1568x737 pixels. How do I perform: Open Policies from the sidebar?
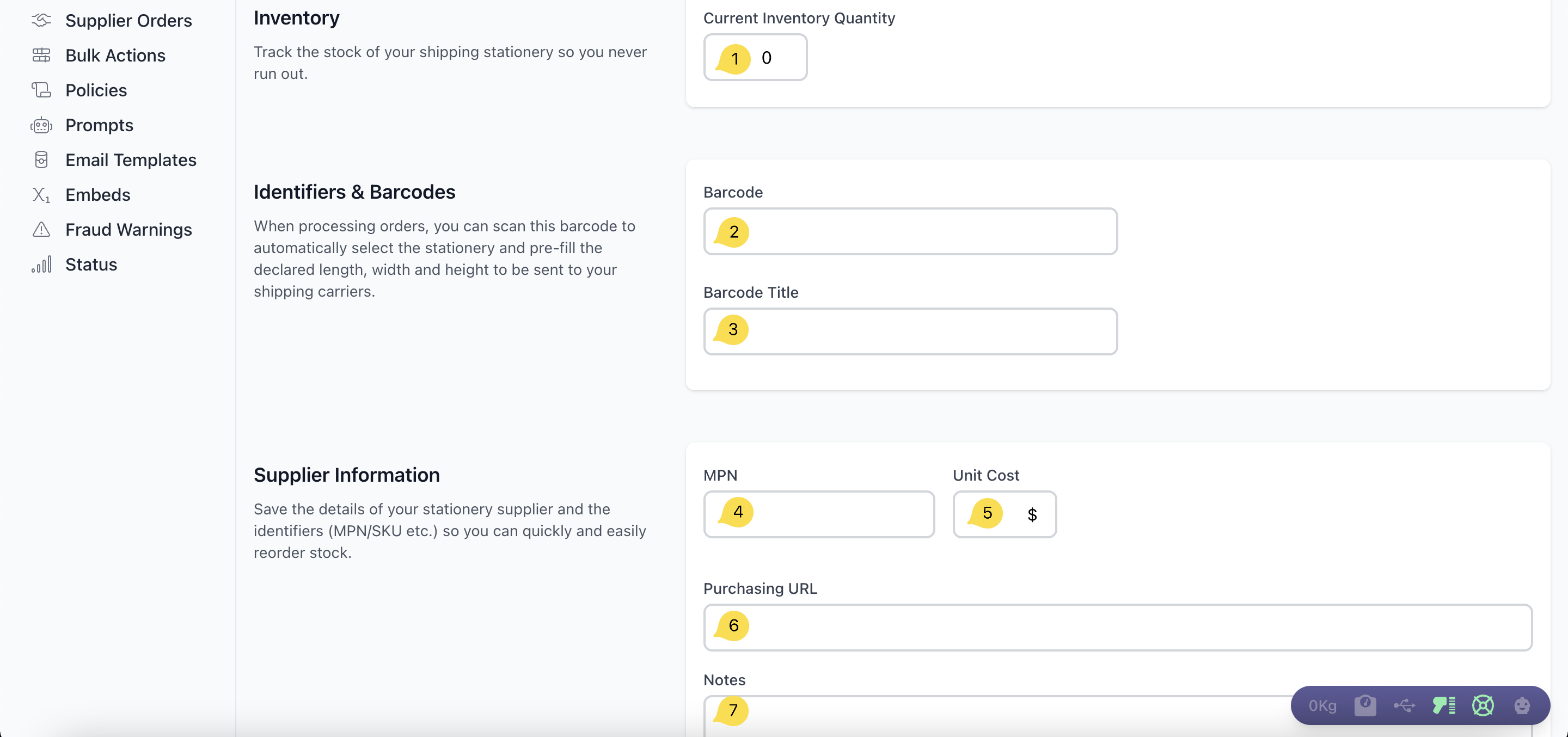click(96, 90)
